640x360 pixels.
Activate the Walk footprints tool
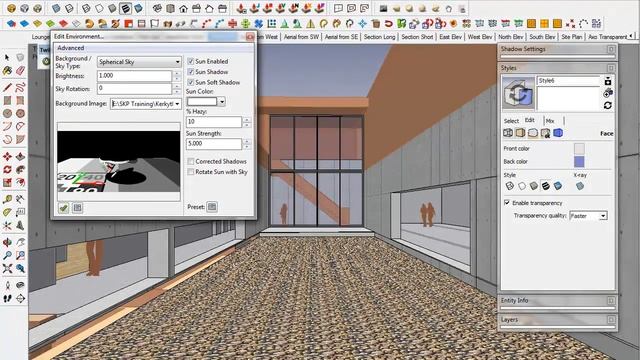(7, 299)
